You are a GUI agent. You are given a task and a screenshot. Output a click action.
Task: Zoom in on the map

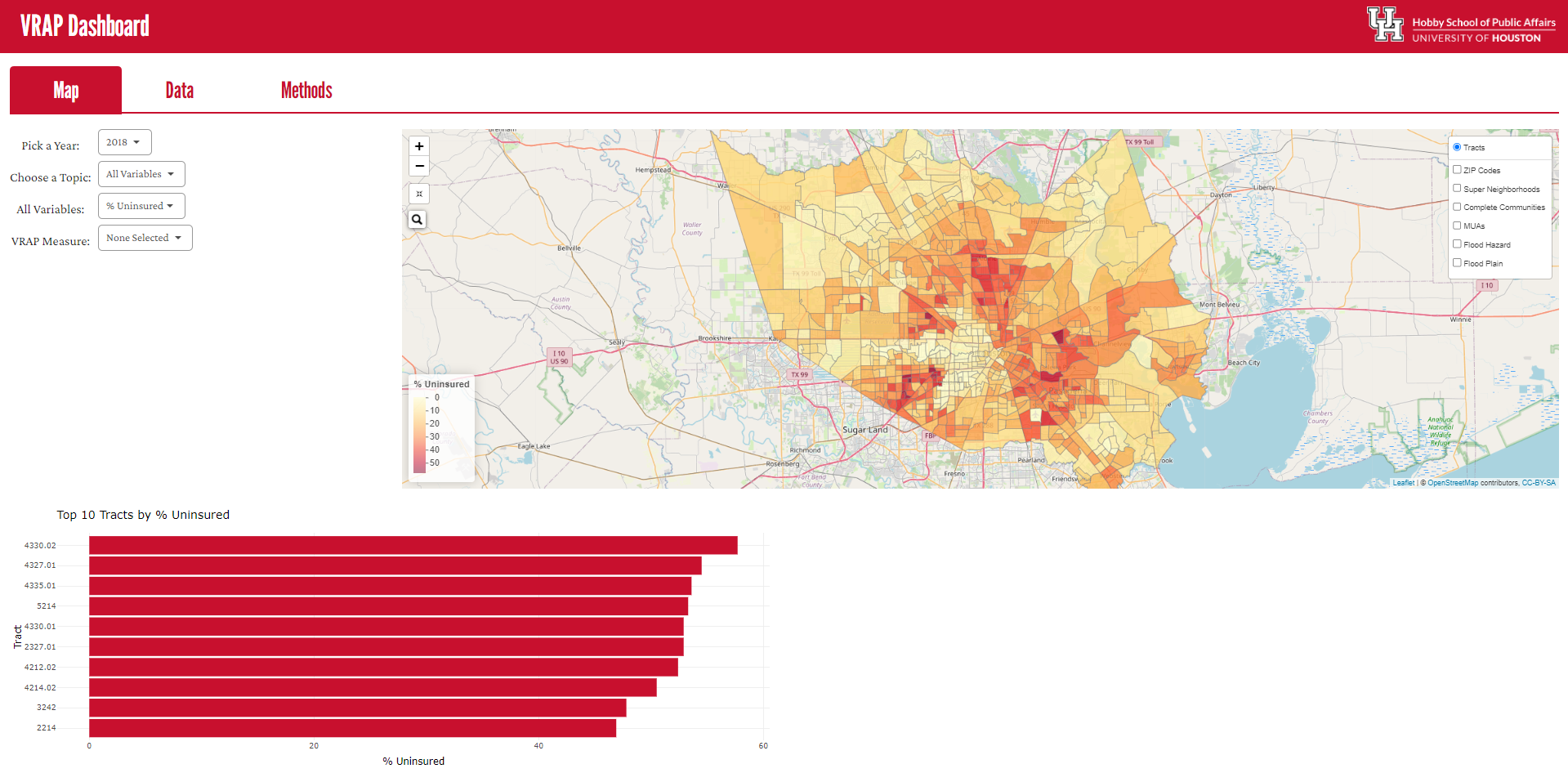[x=419, y=146]
